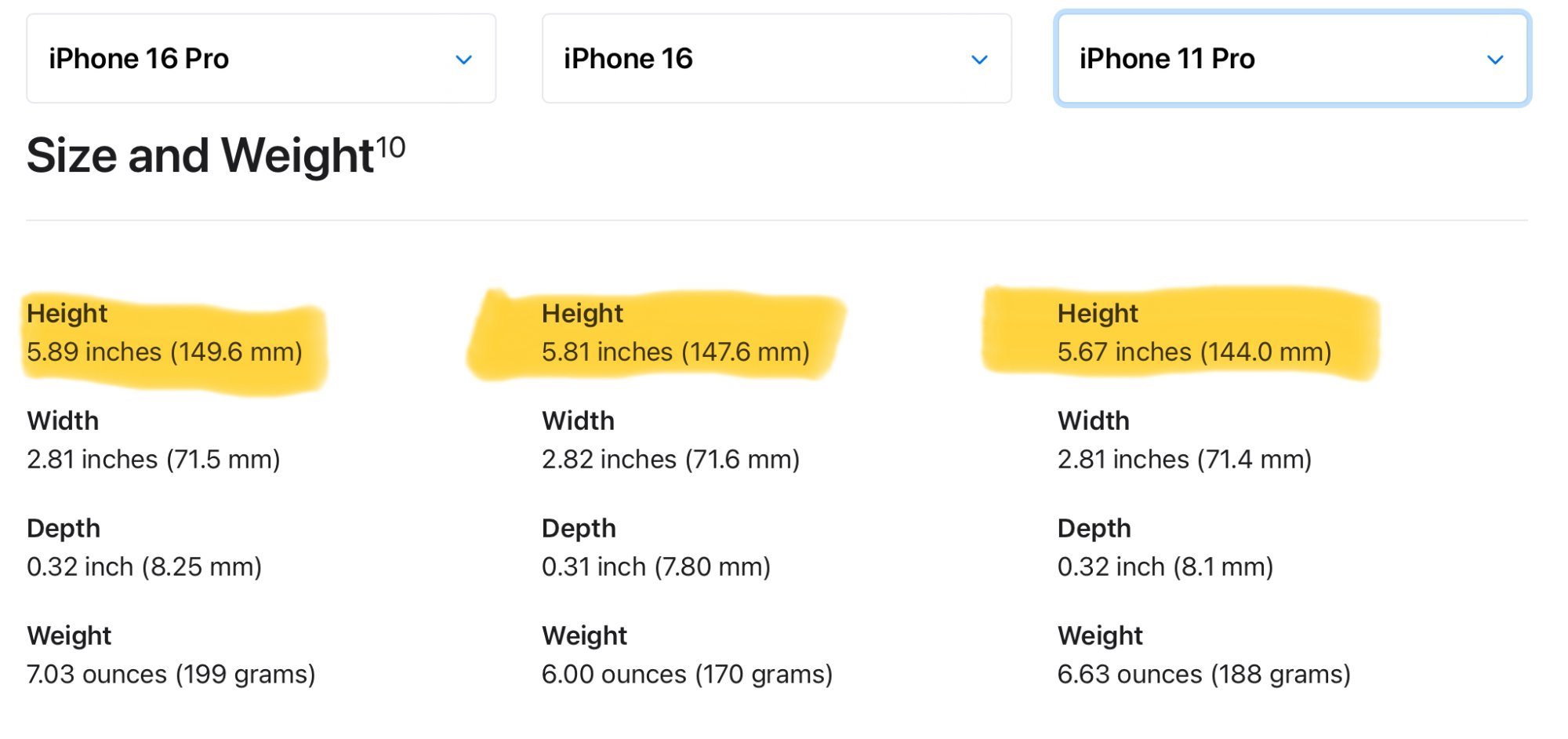
Task: Click the 6.63 ounces (188 grams) weight
Action: pos(1203,675)
